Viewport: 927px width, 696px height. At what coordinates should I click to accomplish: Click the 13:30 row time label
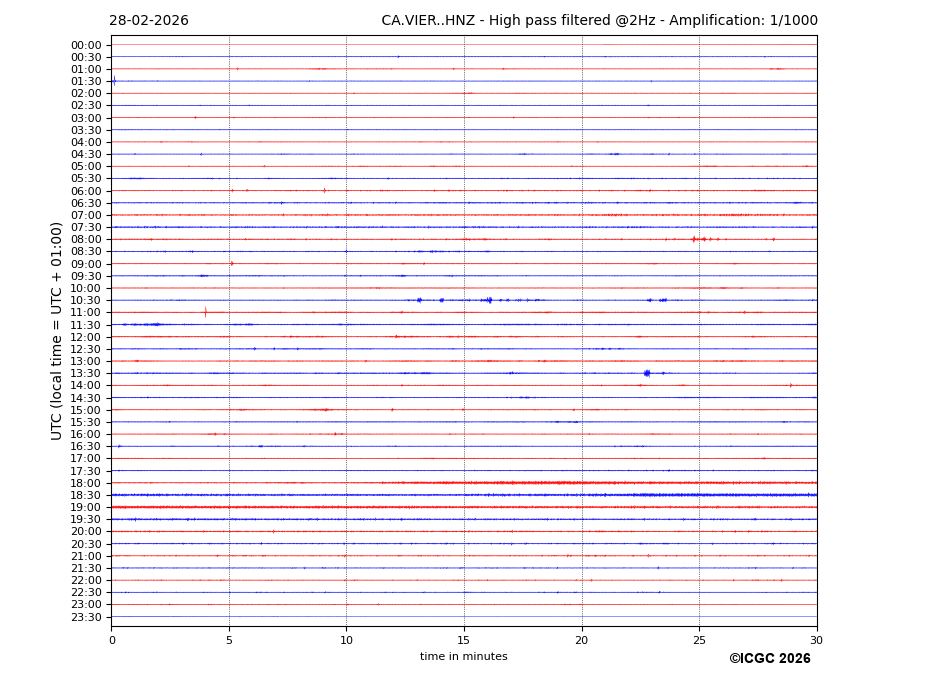pos(85,373)
